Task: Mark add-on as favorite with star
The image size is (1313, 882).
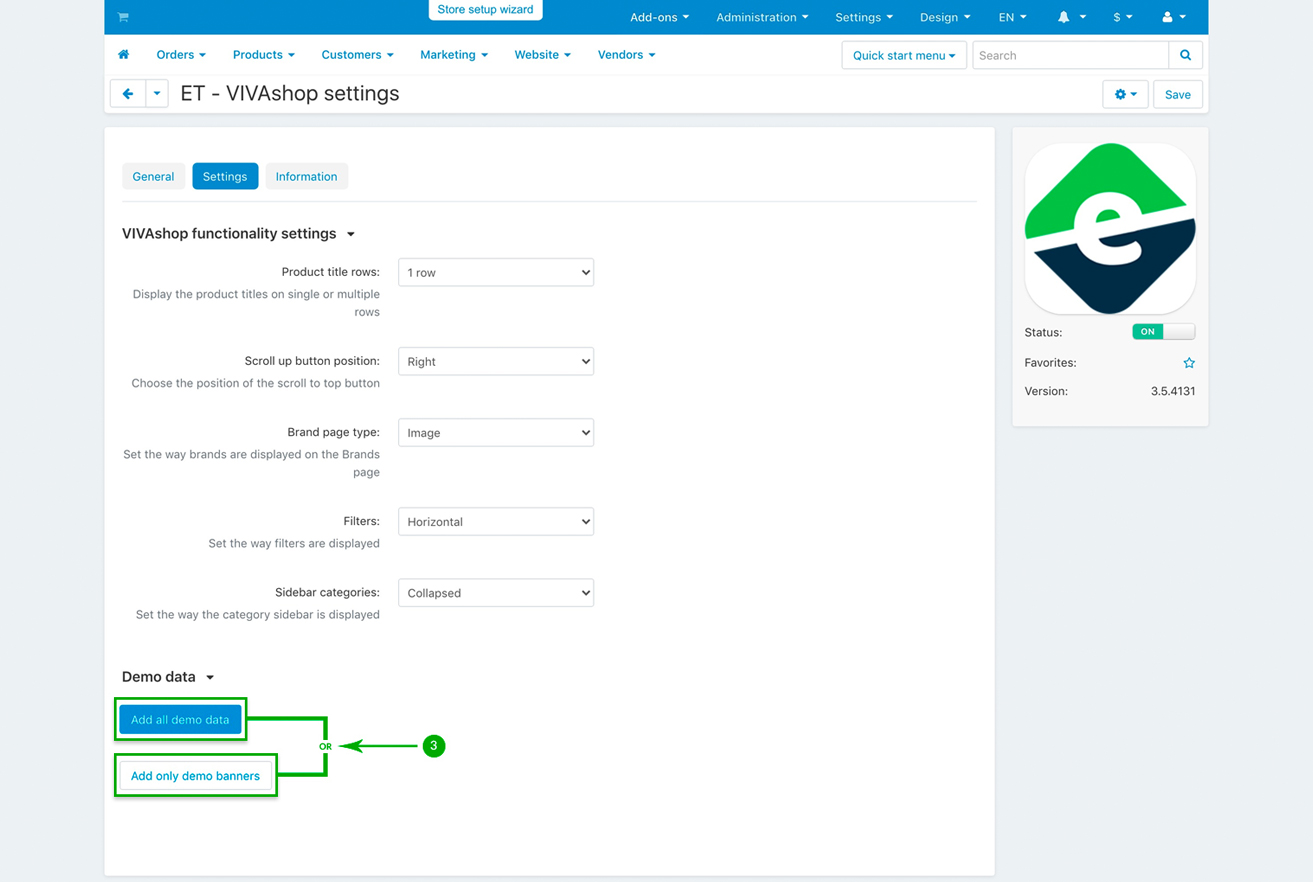Action: point(1188,363)
